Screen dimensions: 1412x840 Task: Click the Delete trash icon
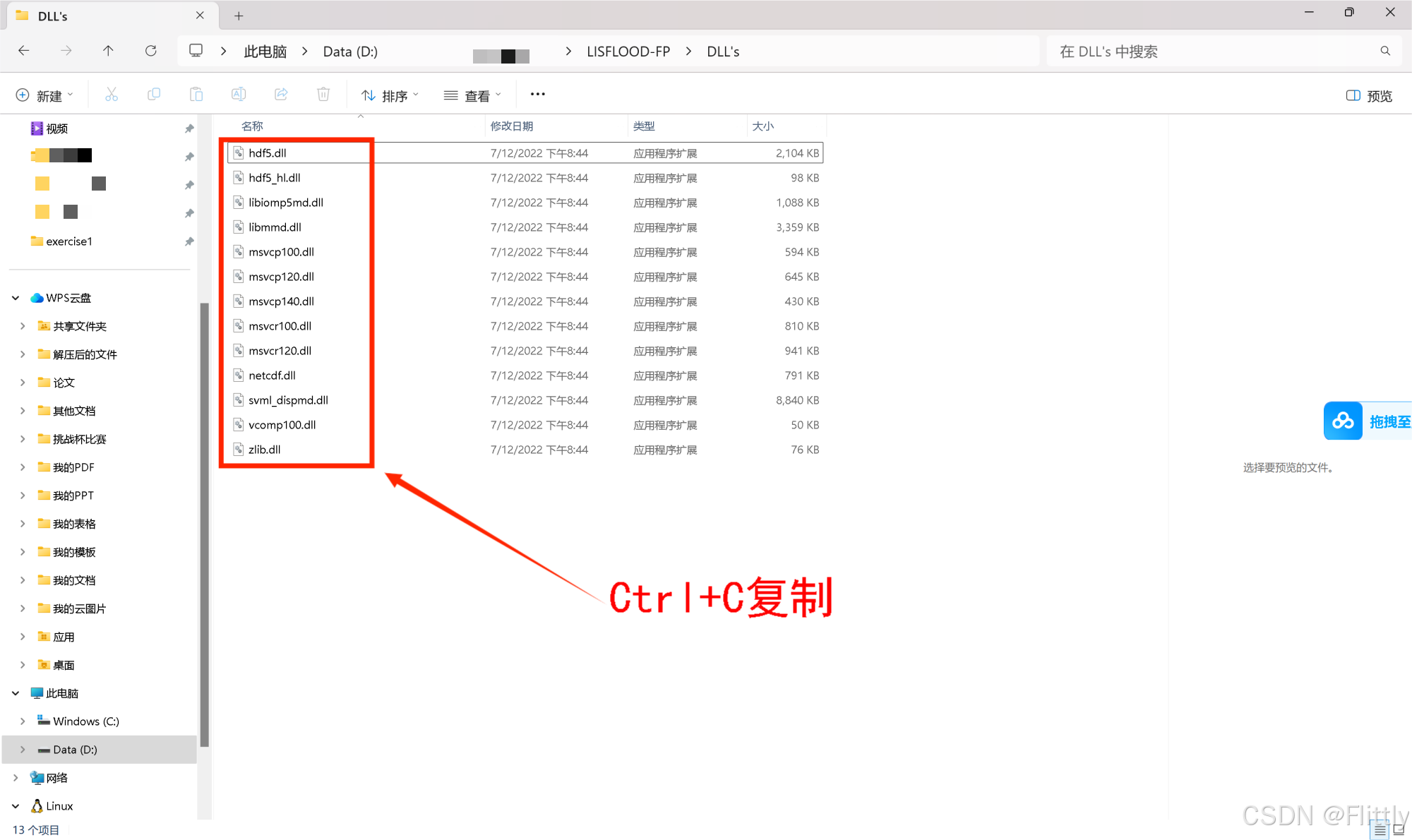coord(323,94)
